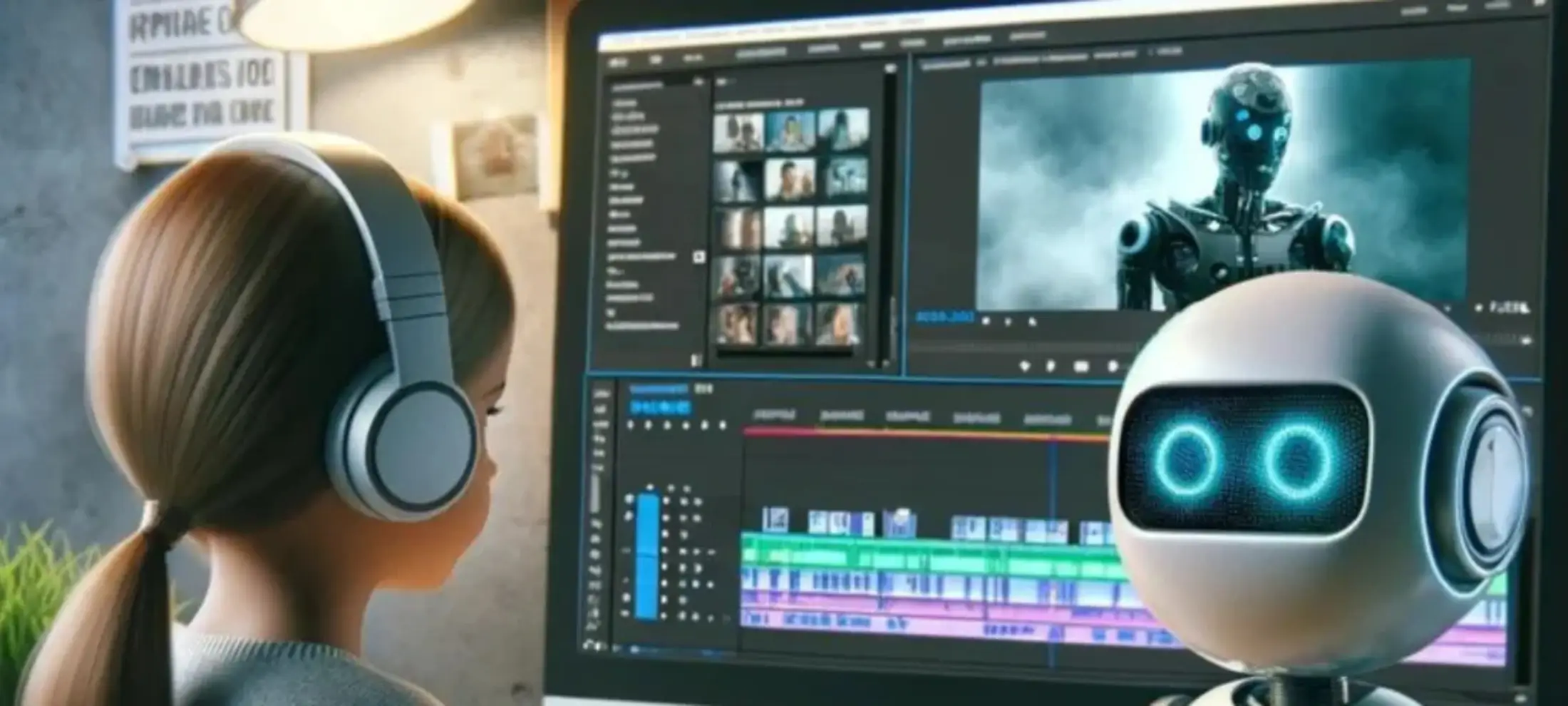
Task: Click the icon at bottom-left corner of thumbnail grid panel
Action: pyautogui.click(x=696, y=360)
